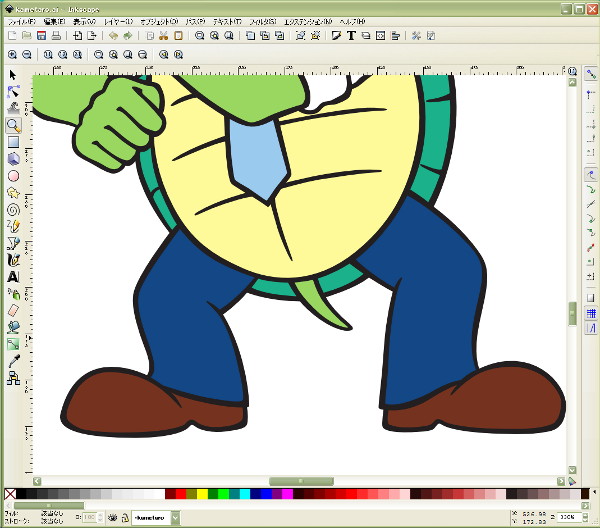
Task: Open the ファイル(F) menu
Action: point(22,21)
